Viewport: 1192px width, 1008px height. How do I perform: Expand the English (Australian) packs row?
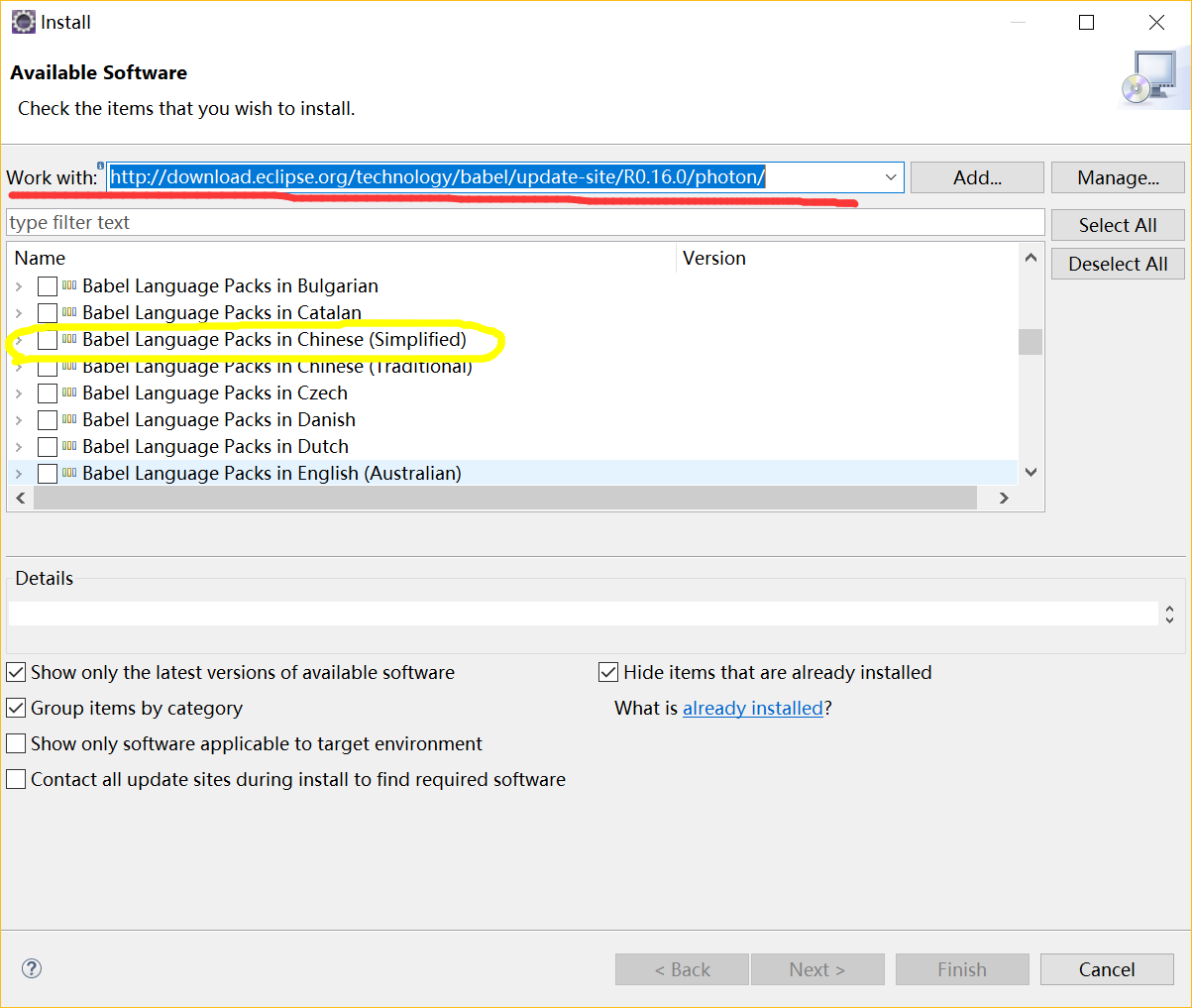click(x=19, y=474)
